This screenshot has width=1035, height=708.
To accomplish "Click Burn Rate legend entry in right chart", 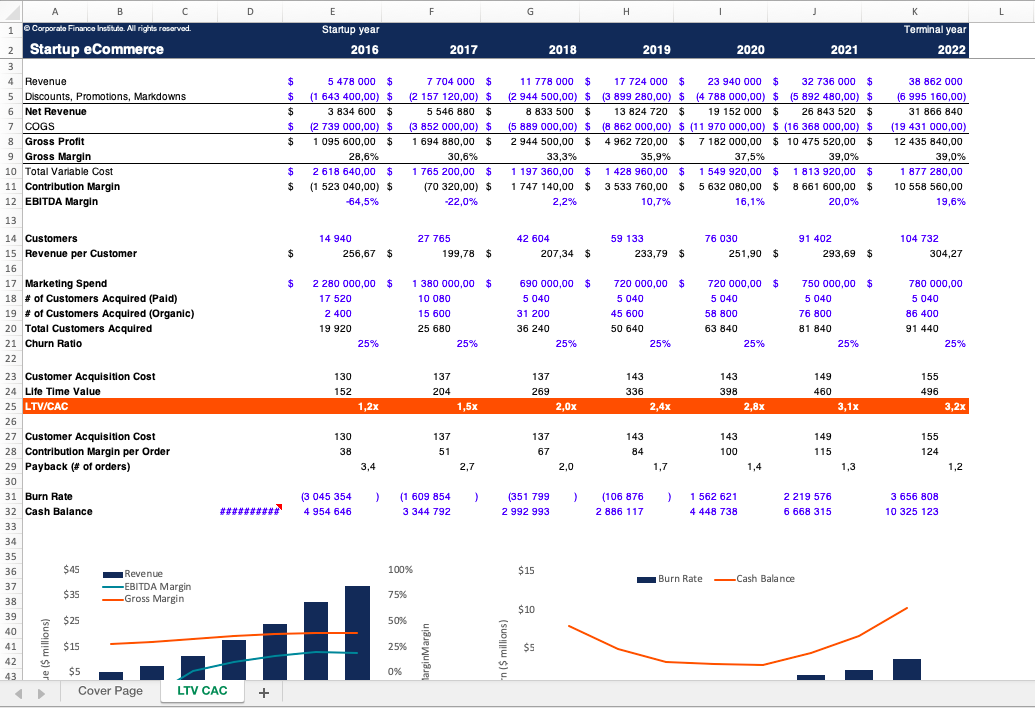I will tap(679, 578).
